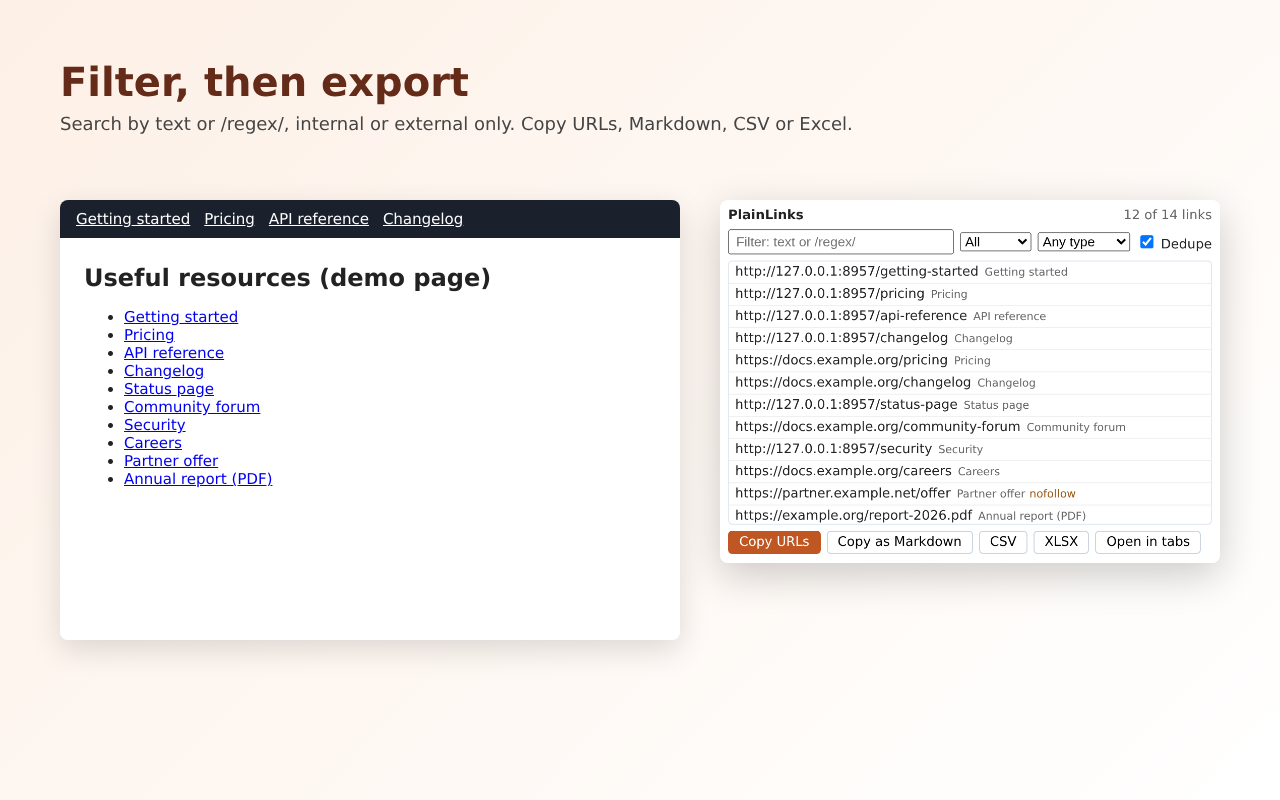Select the partner.example.net/offer row
1280x800 pixels.
(x=970, y=493)
